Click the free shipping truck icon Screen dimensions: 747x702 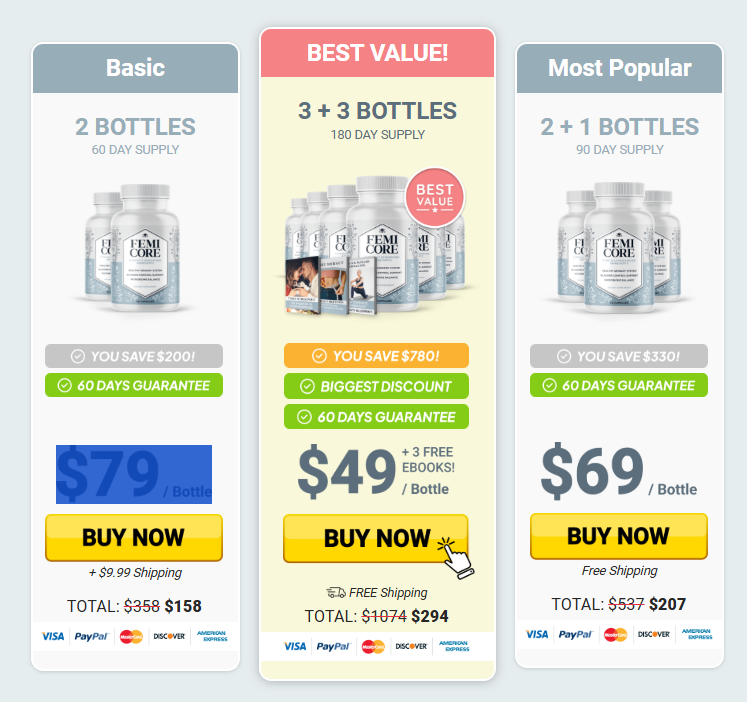[336, 592]
